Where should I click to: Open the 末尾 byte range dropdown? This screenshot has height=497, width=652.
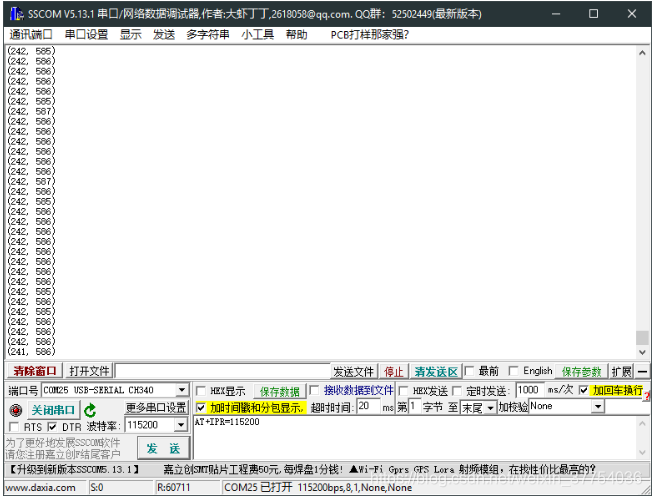(x=490, y=408)
